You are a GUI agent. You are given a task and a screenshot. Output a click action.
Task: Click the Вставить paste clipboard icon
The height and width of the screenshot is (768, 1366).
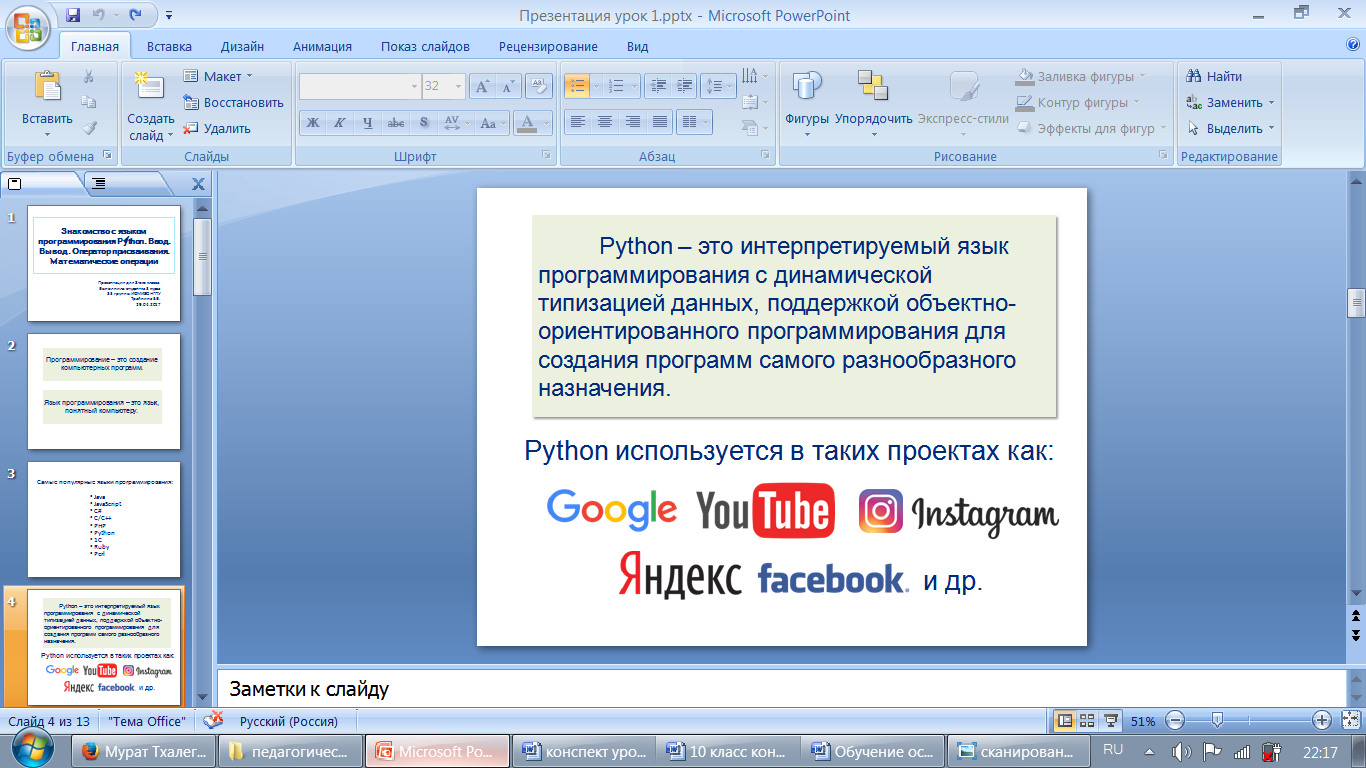pos(47,87)
